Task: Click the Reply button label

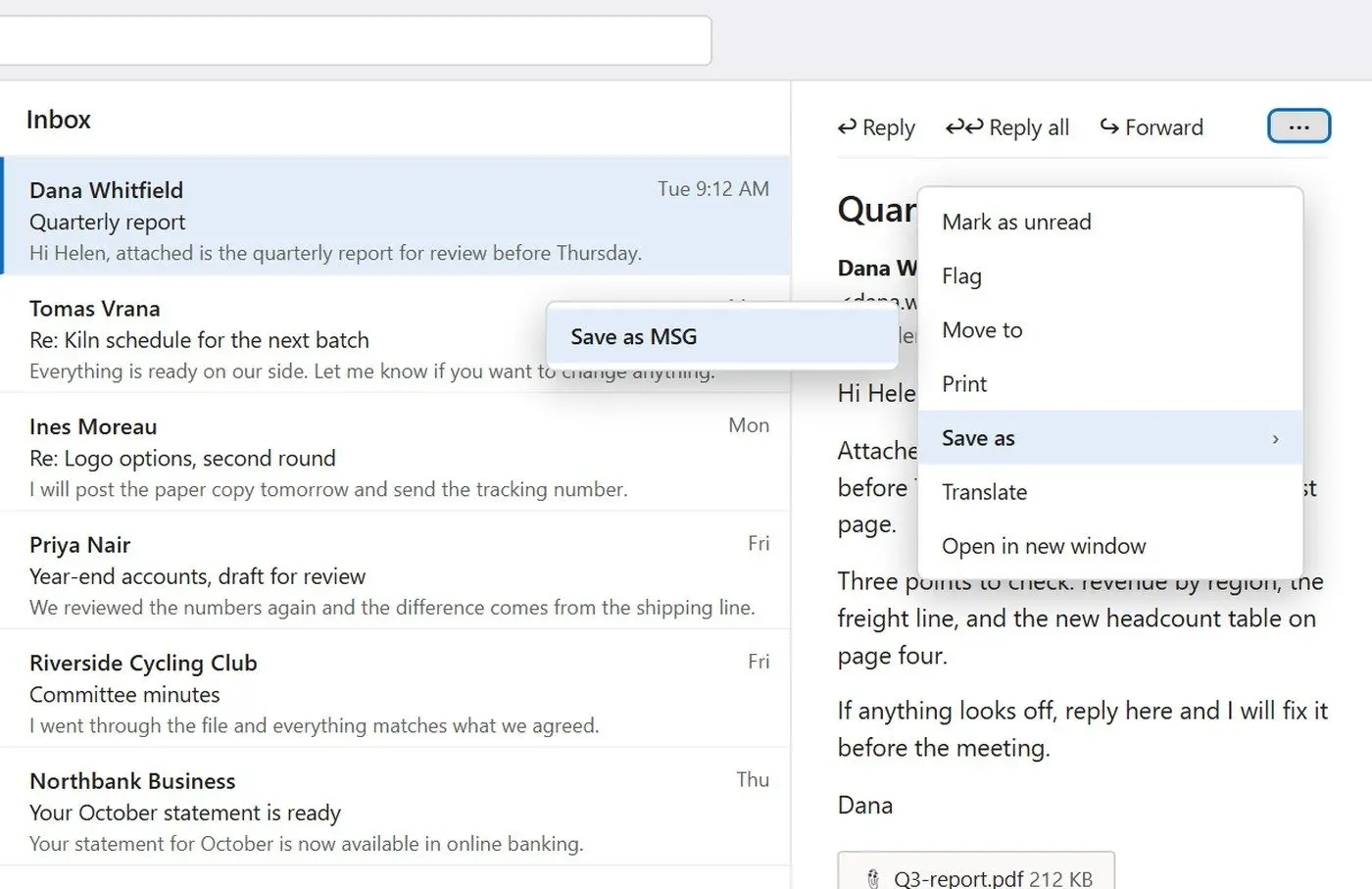Action: [889, 127]
